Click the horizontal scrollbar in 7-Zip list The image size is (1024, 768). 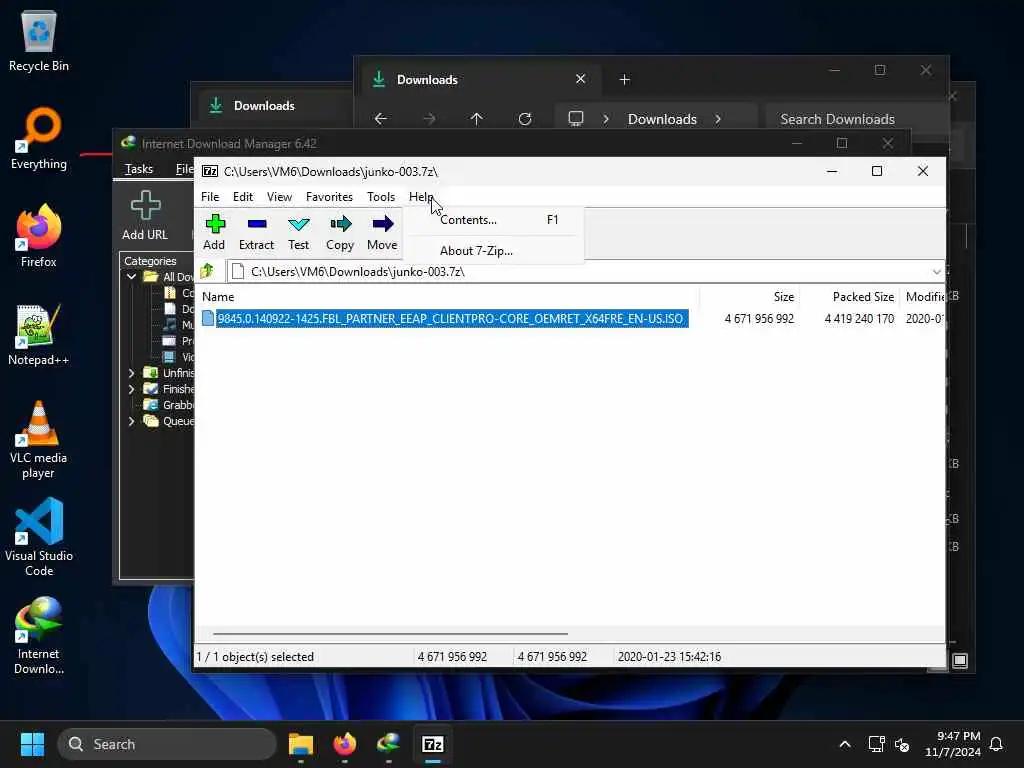coord(391,633)
